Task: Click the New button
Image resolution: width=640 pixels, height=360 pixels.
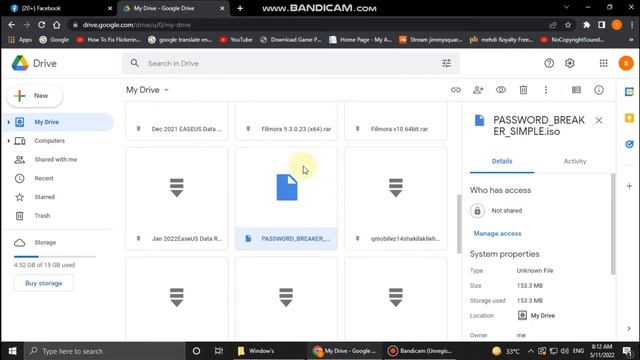Action: pyautogui.click(x=35, y=96)
